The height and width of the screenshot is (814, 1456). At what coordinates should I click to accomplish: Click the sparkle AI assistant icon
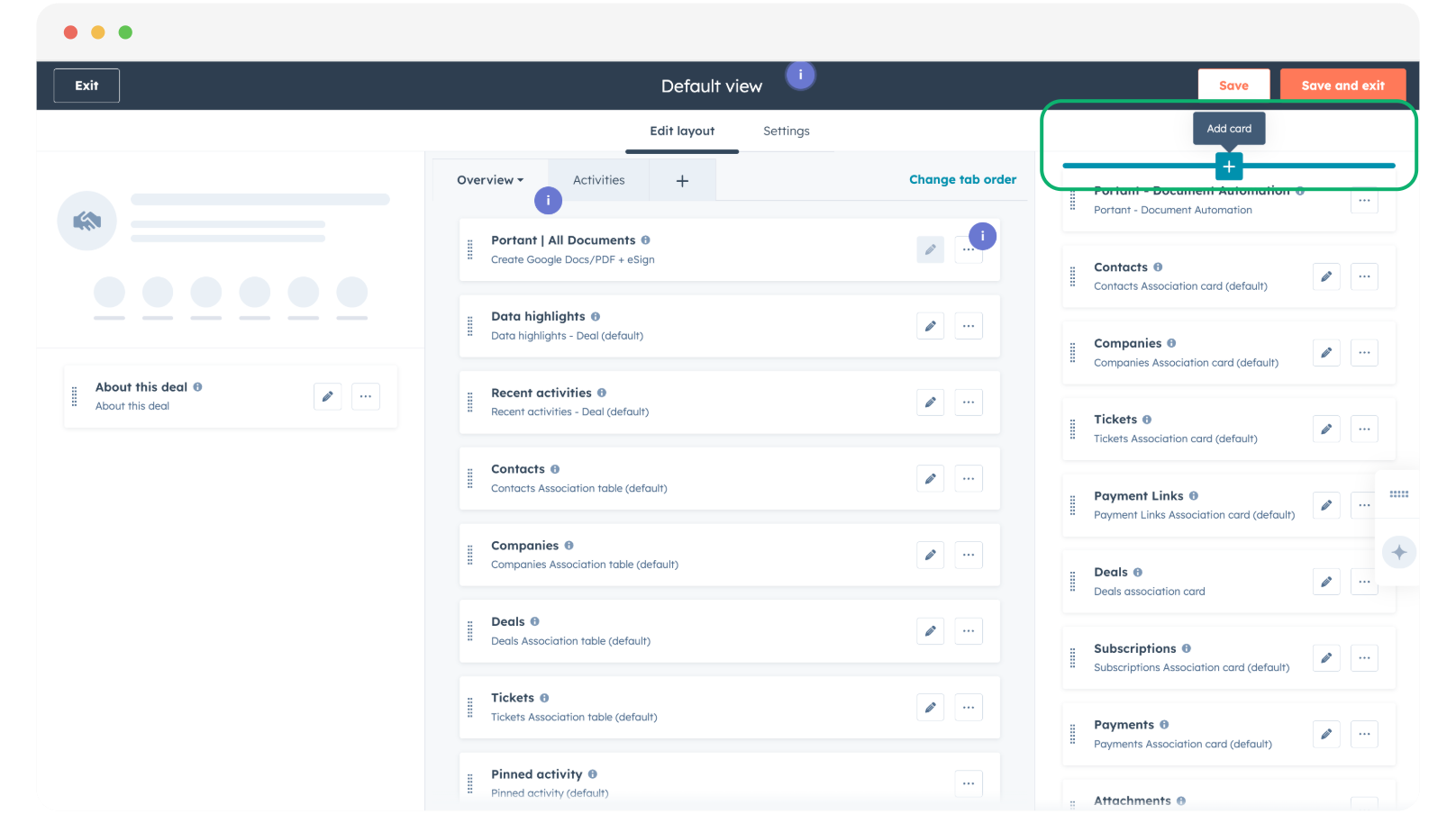(x=1398, y=552)
